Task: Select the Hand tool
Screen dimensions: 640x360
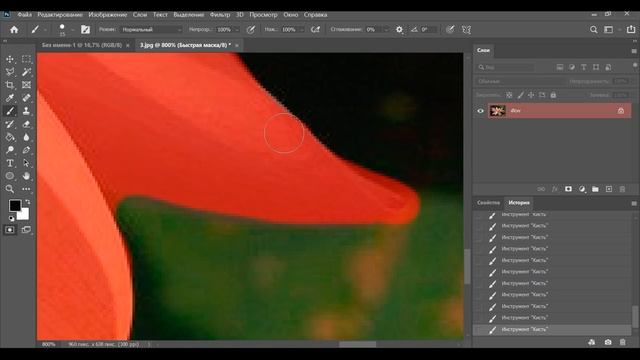Action: 26,176
